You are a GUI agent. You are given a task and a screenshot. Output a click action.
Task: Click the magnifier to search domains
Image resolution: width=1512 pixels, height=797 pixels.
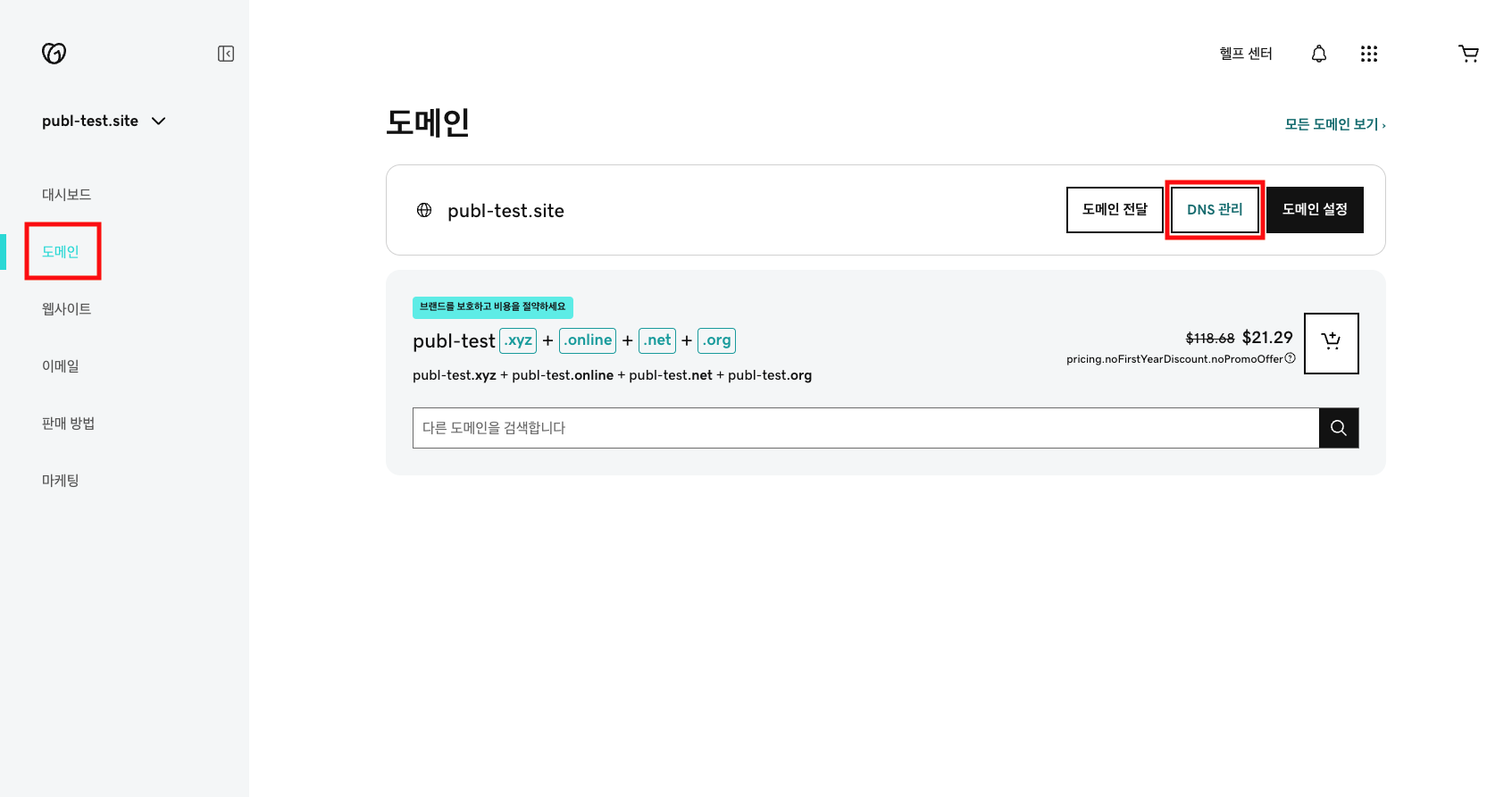[x=1338, y=427]
